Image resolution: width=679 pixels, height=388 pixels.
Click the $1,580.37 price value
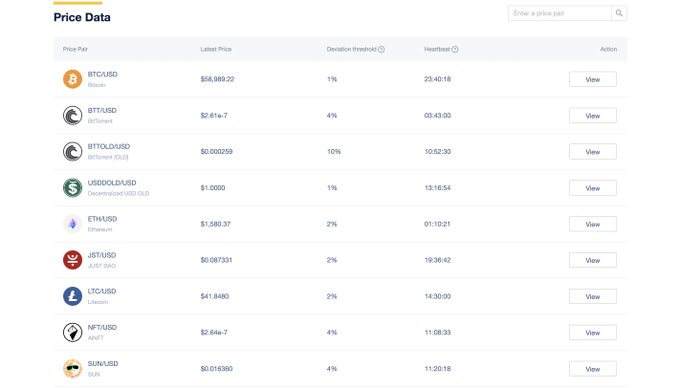[216, 224]
